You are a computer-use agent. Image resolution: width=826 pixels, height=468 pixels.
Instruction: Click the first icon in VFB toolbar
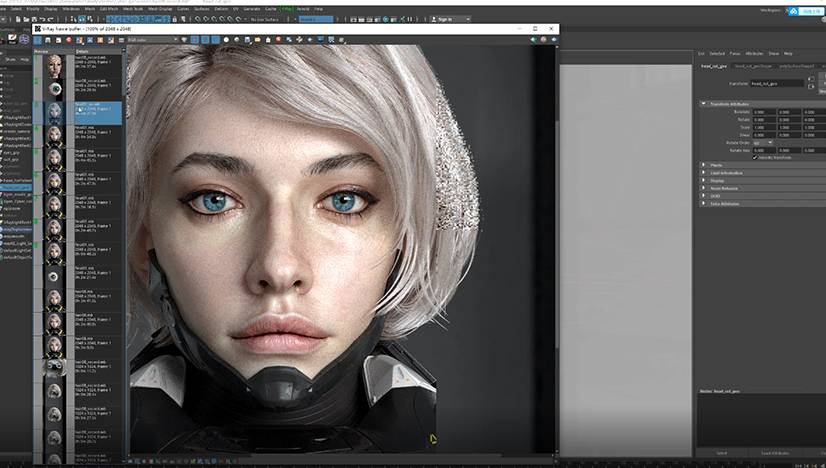[x=37, y=40]
